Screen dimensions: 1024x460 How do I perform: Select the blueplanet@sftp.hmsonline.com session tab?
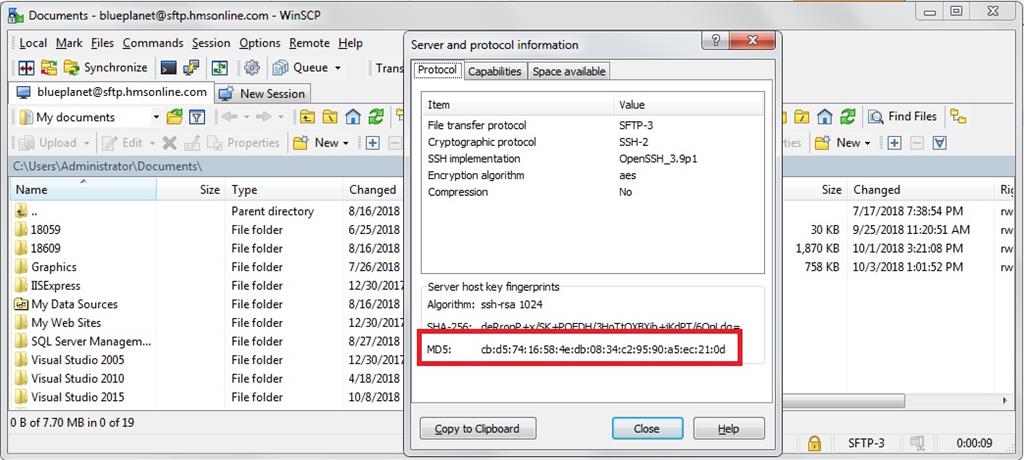(x=112, y=92)
